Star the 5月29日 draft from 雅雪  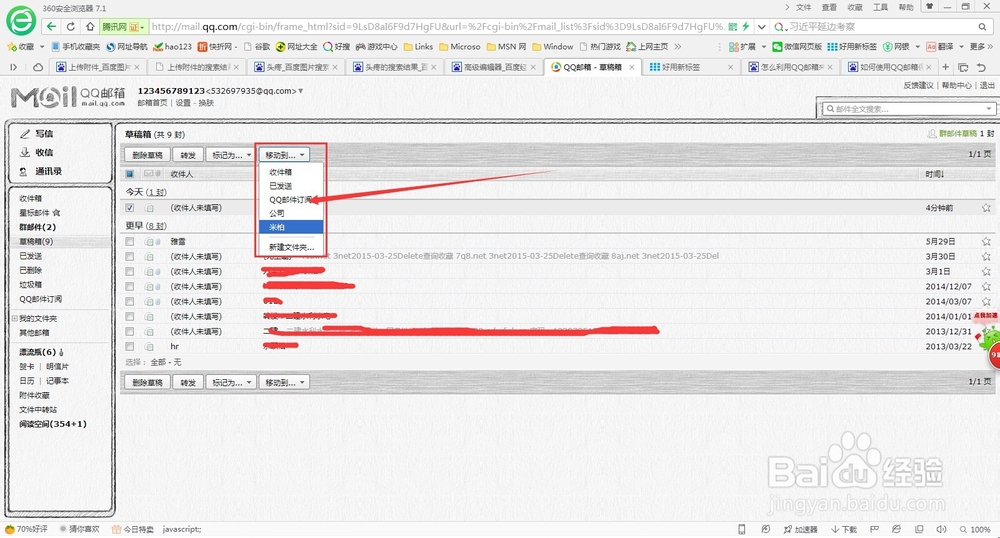986,242
